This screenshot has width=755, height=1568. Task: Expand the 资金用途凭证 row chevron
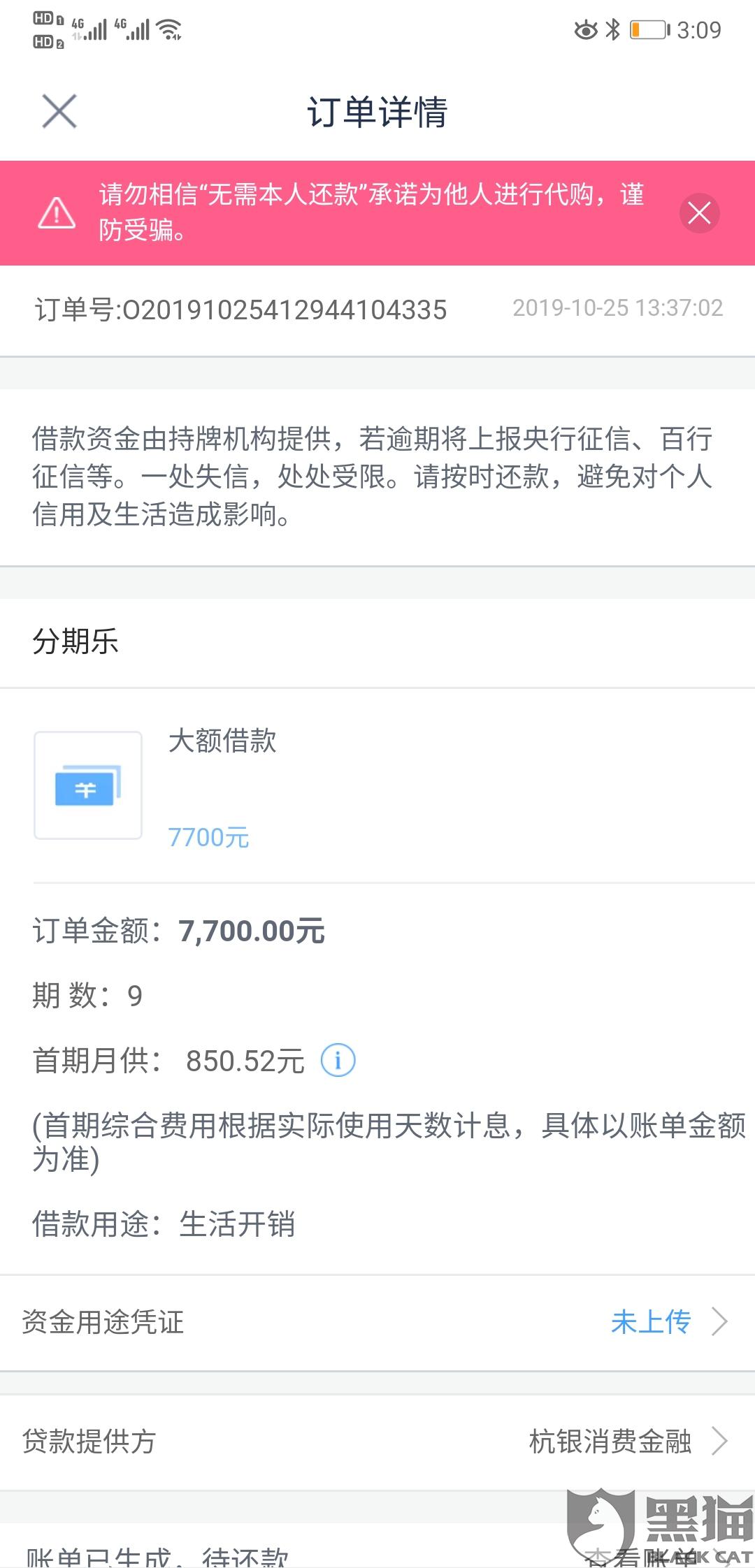[x=719, y=1321]
